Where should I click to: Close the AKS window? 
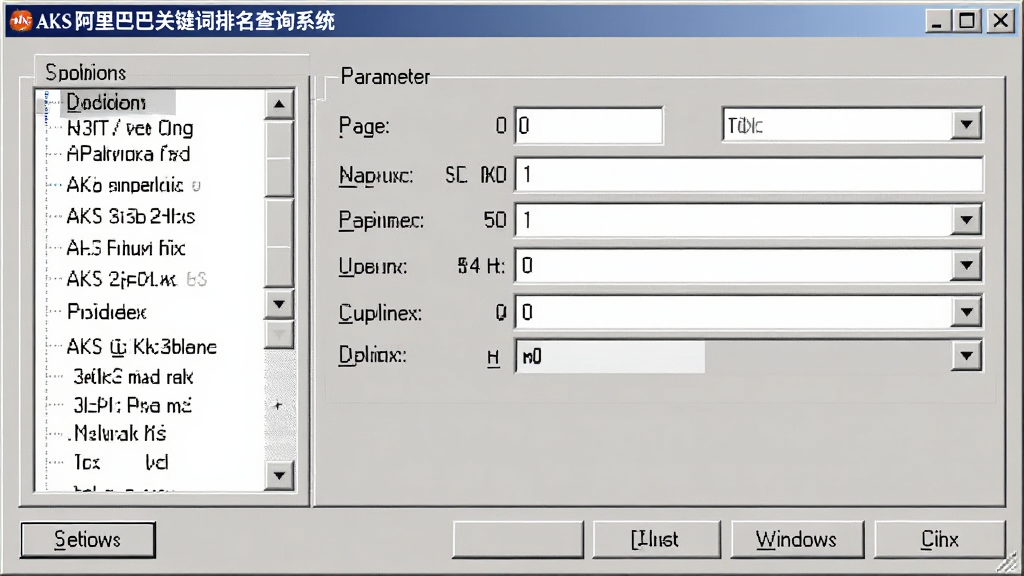tap(1000, 21)
